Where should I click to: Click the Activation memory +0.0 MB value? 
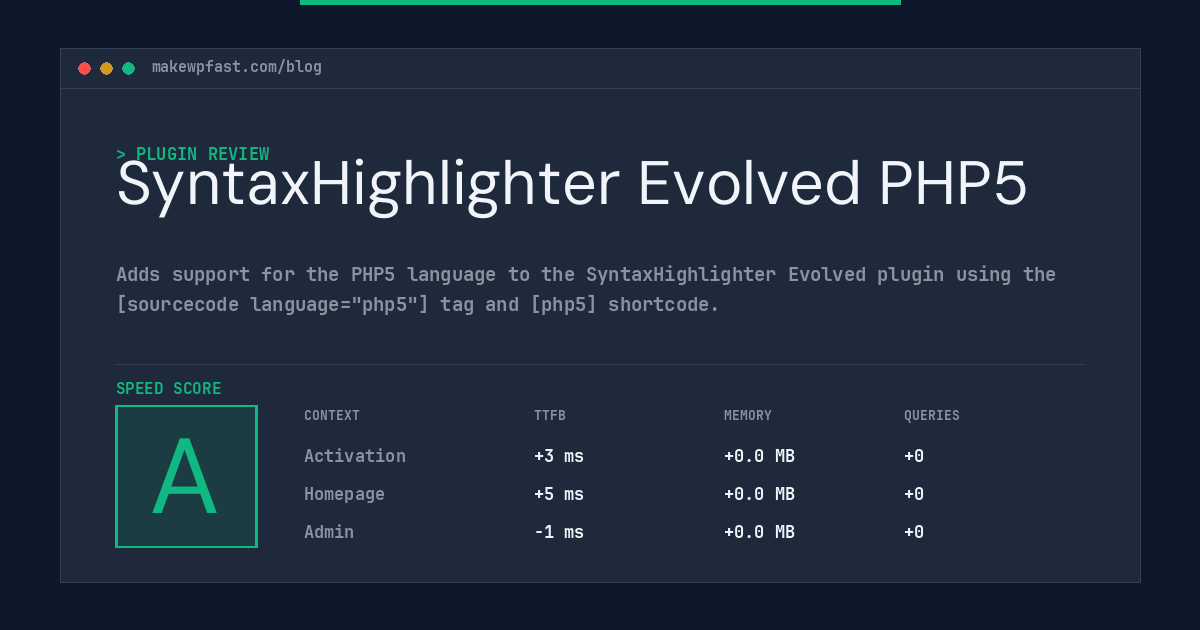pos(759,456)
